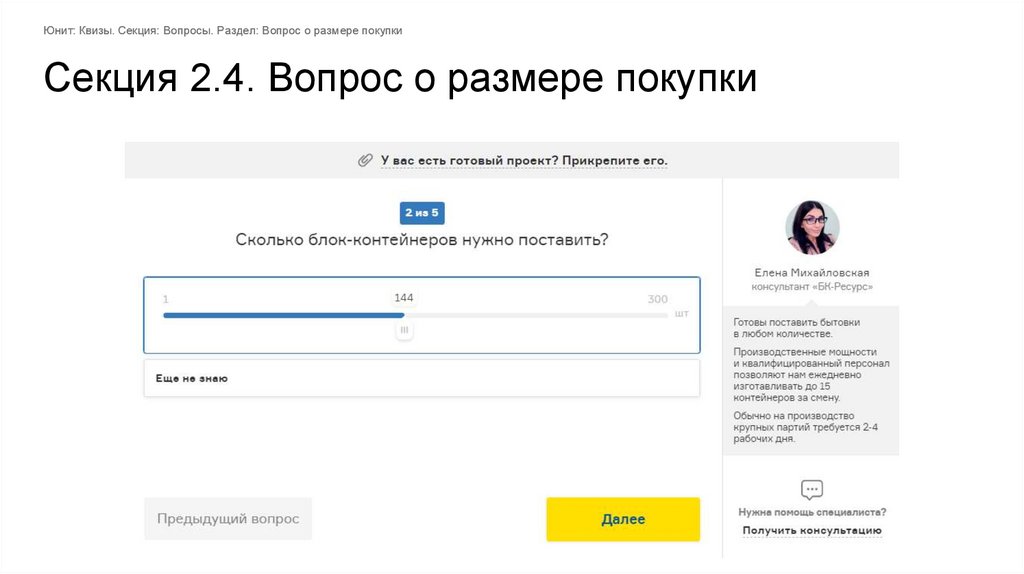This screenshot has height=574, width=1024.
Task: Click the slider maximum label '300'
Action: click(657, 299)
